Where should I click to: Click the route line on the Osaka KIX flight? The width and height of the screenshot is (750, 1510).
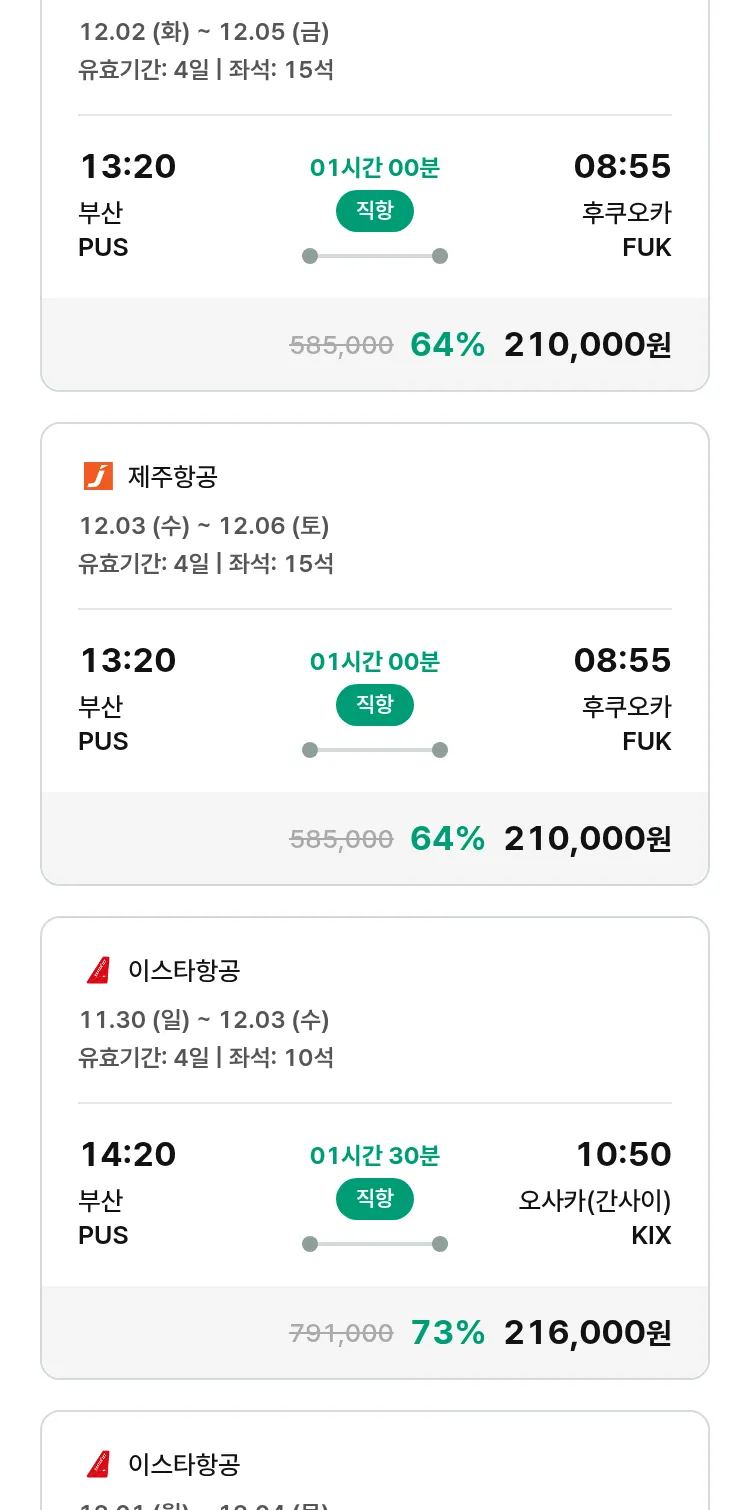tap(375, 1244)
